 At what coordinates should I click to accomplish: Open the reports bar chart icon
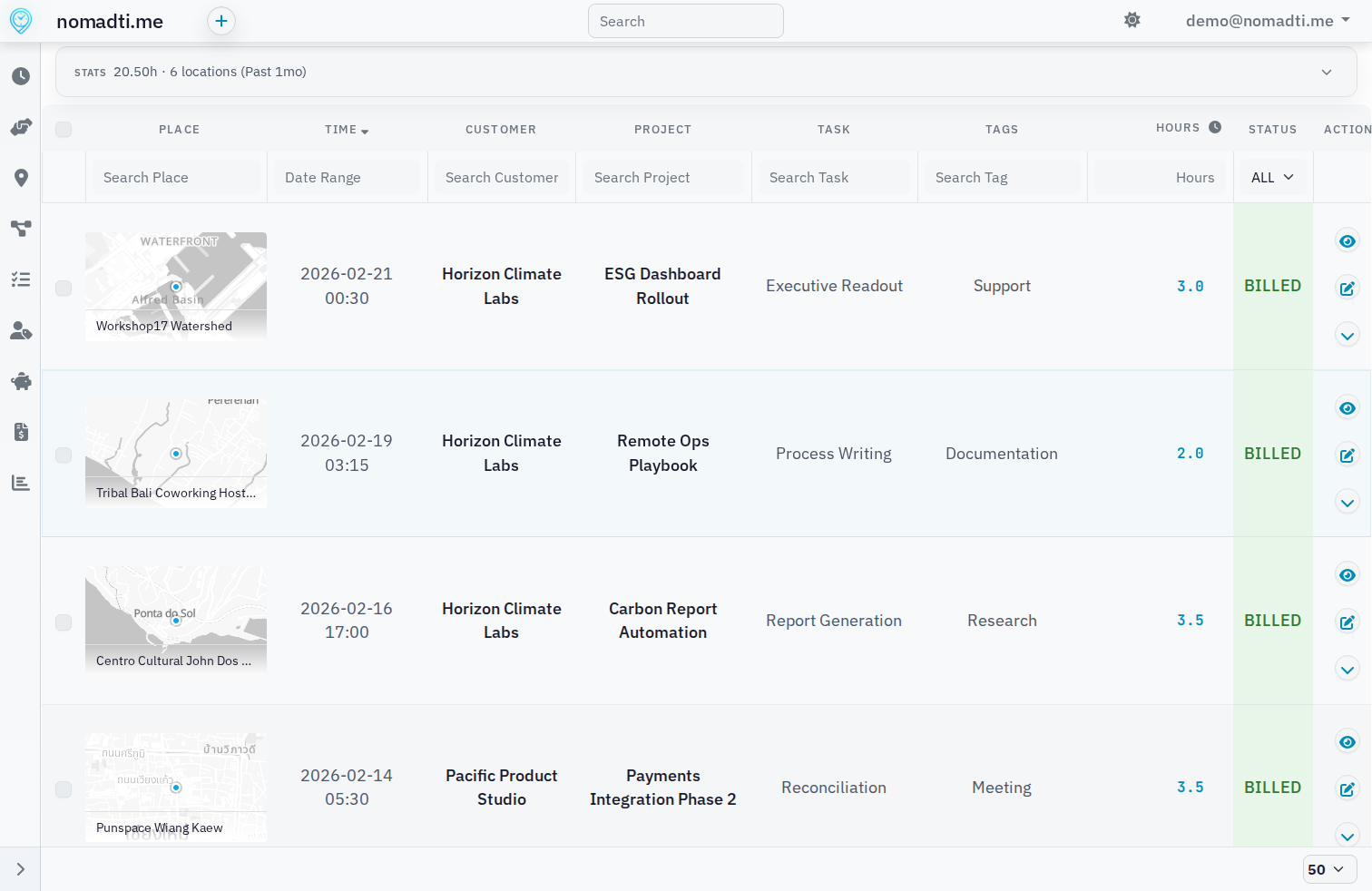point(20,482)
